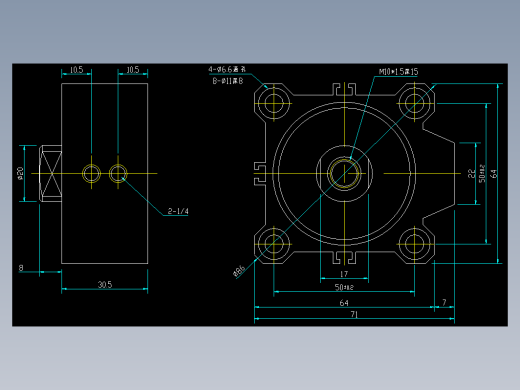Screen dimensions: 520x390
Task: Select the 30.5 width dimension label
Action: [x=105, y=285]
